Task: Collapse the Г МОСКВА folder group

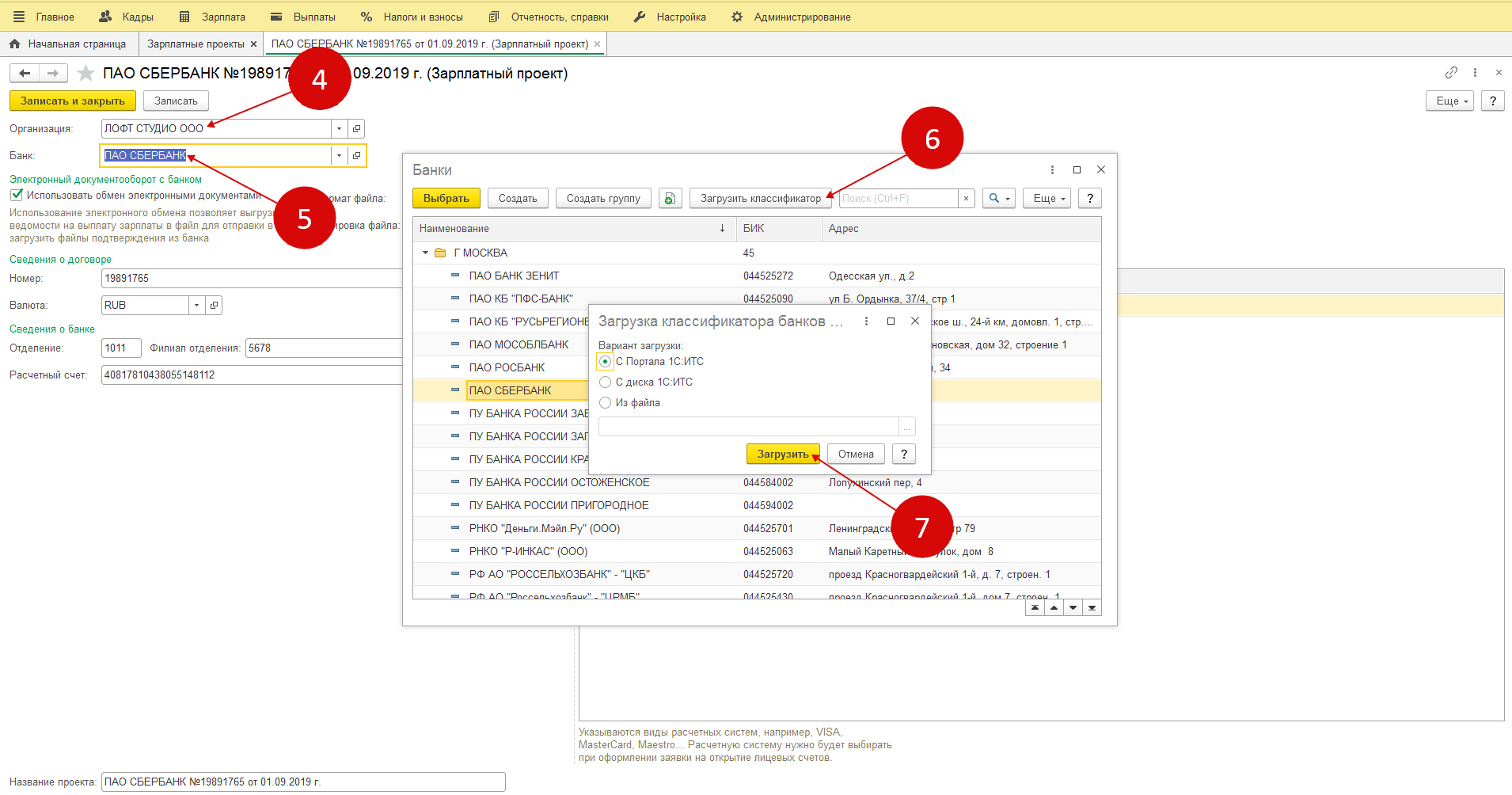Action: point(425,253)
